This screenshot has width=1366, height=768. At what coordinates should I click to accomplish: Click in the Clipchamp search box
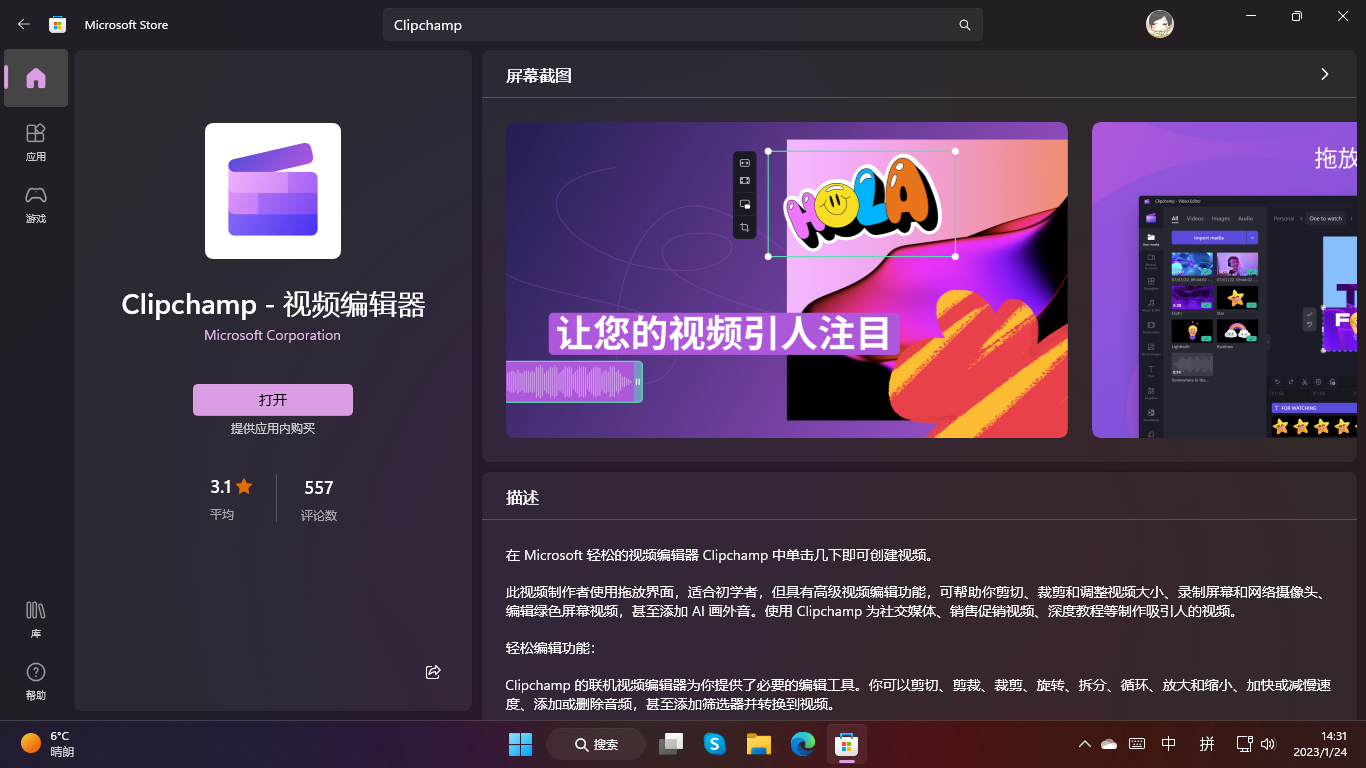click(x=683, y=25)
